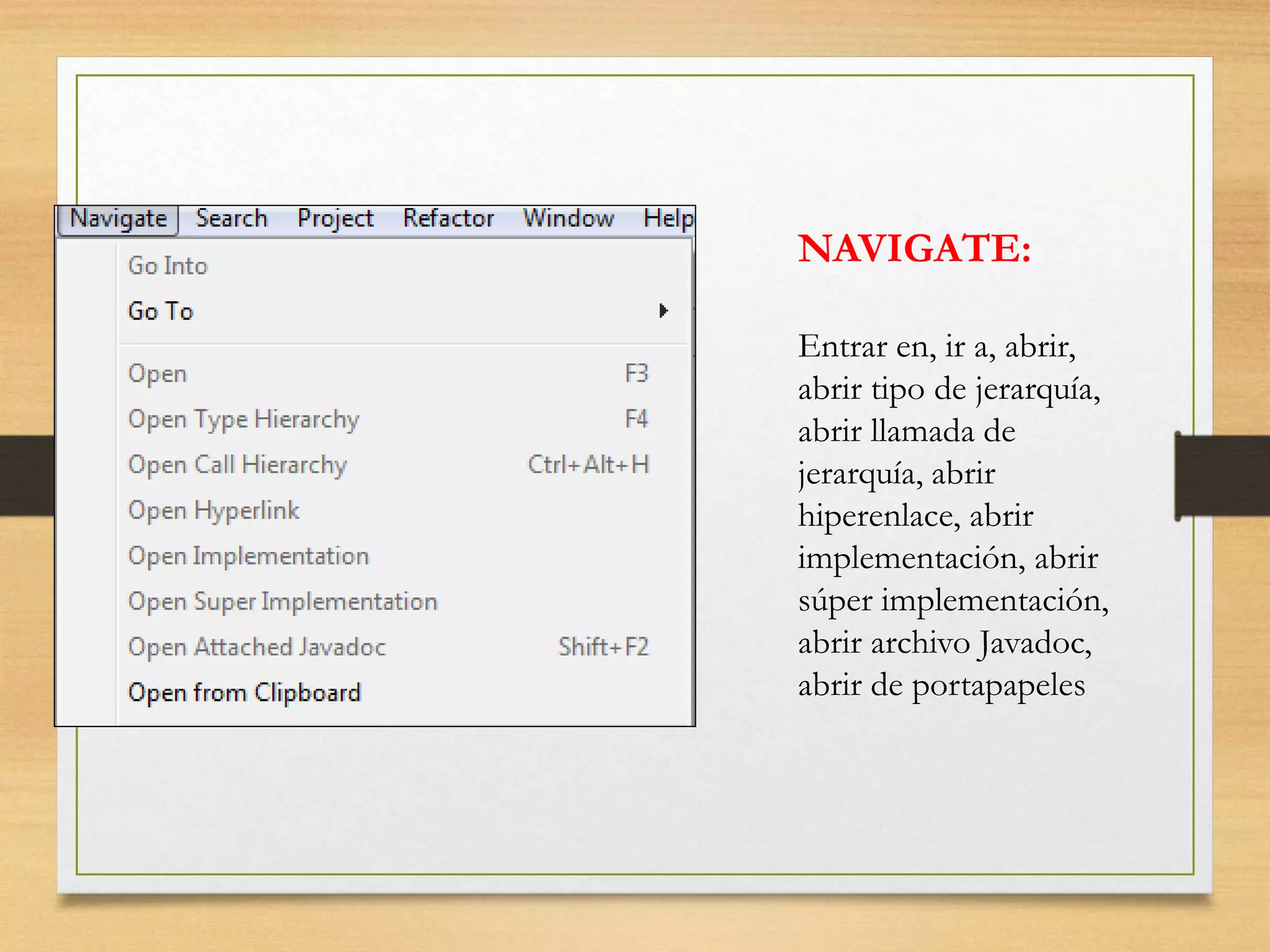Open the Window menu
The width and height of the screenshot is (1270, 952).
569,219
